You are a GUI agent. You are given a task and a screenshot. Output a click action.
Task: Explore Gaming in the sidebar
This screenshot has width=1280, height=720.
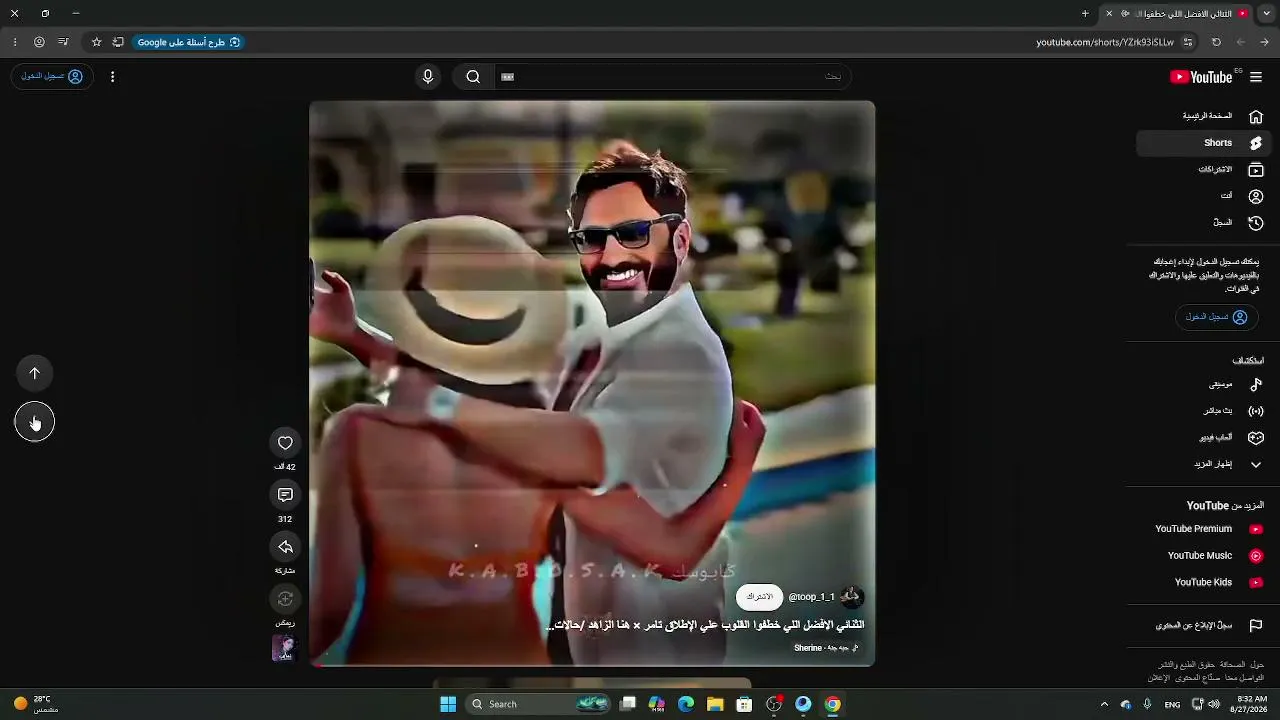point(1204,438)
